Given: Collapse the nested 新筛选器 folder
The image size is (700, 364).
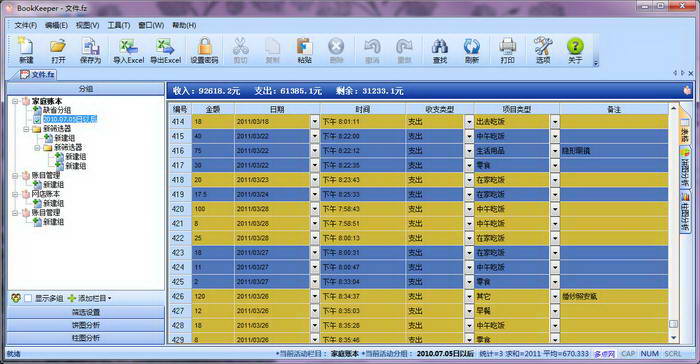Looking at the screenshot, I should pyautogui.click(x=38, y=147).
